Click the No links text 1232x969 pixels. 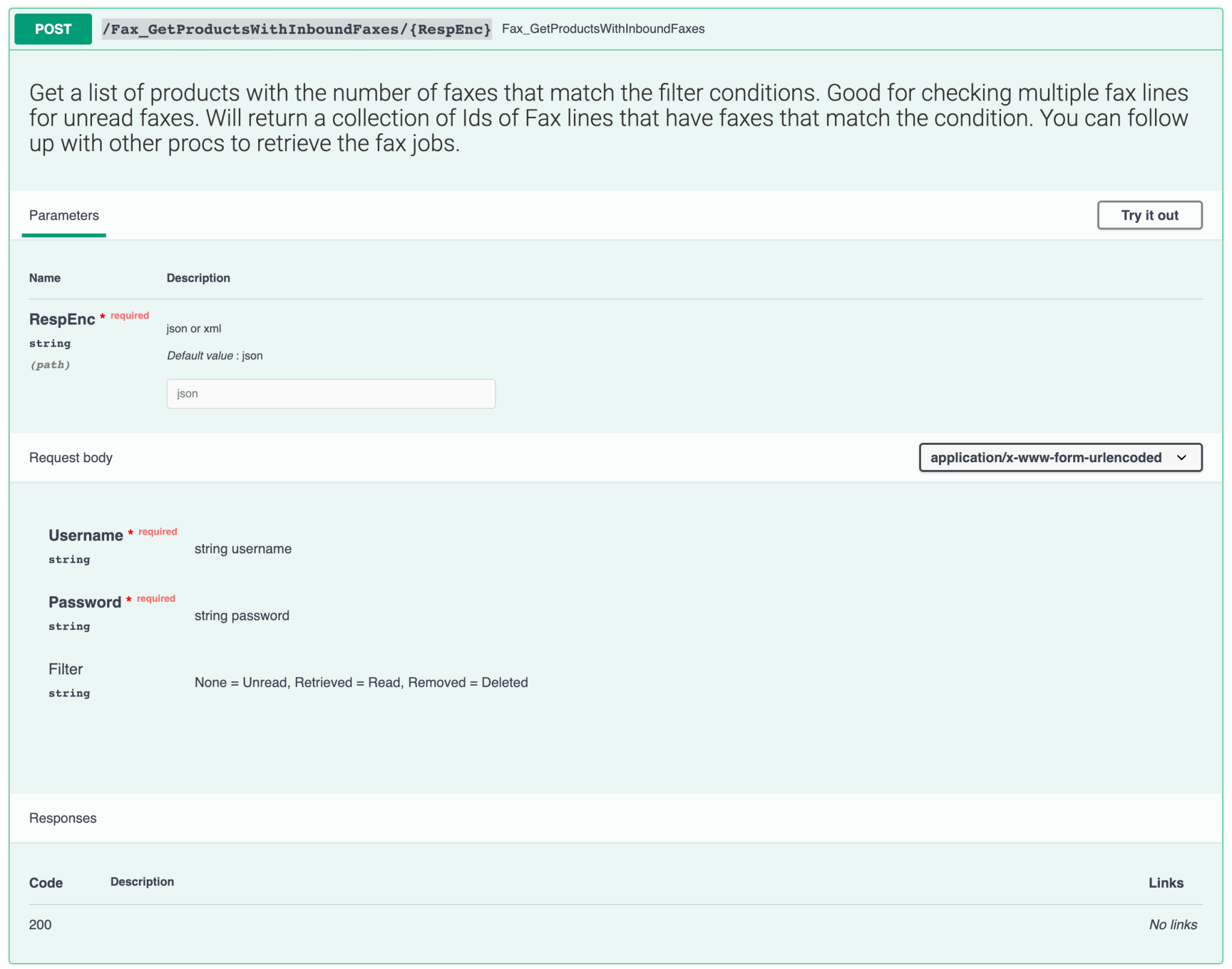point(1172,924)
